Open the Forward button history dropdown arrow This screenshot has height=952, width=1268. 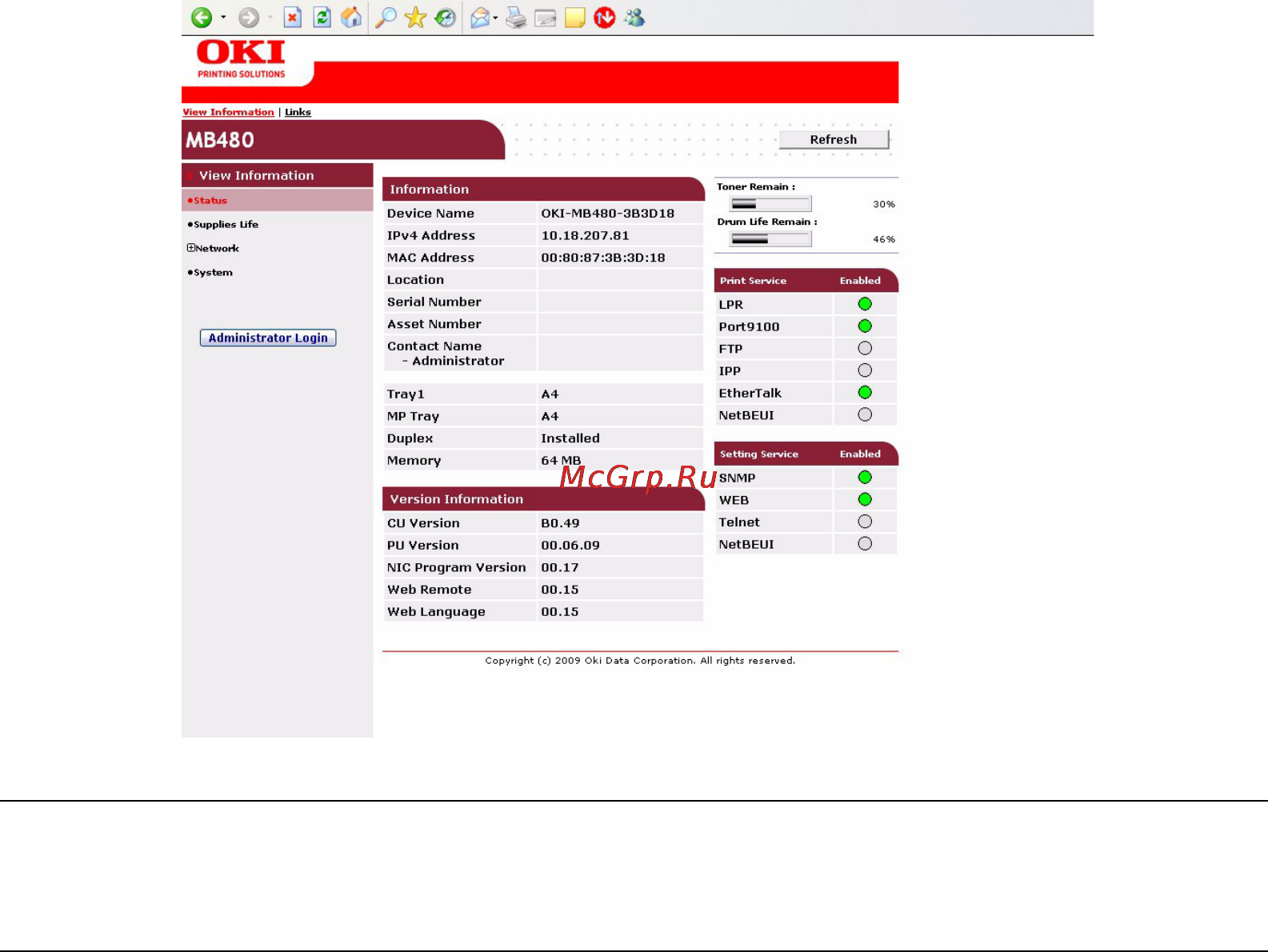tap(270, 18)
